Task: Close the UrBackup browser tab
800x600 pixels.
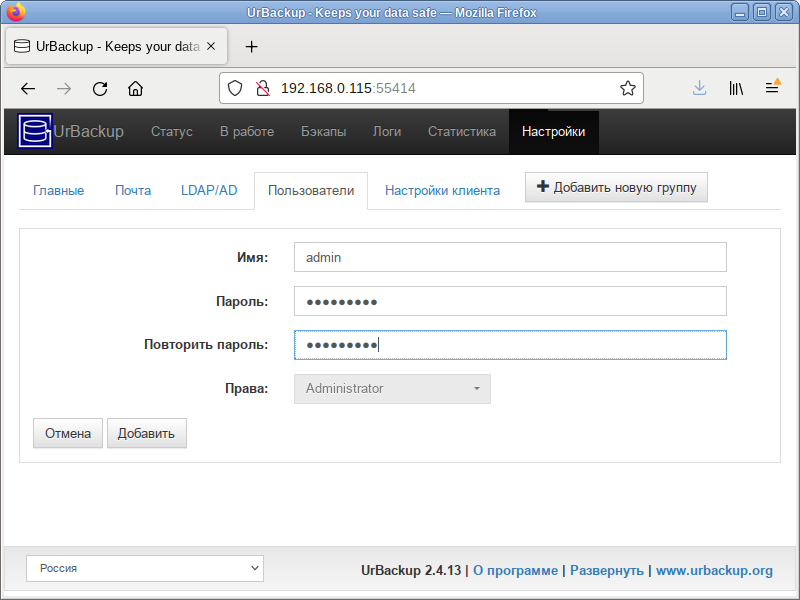Action: [x=211, y=46]
